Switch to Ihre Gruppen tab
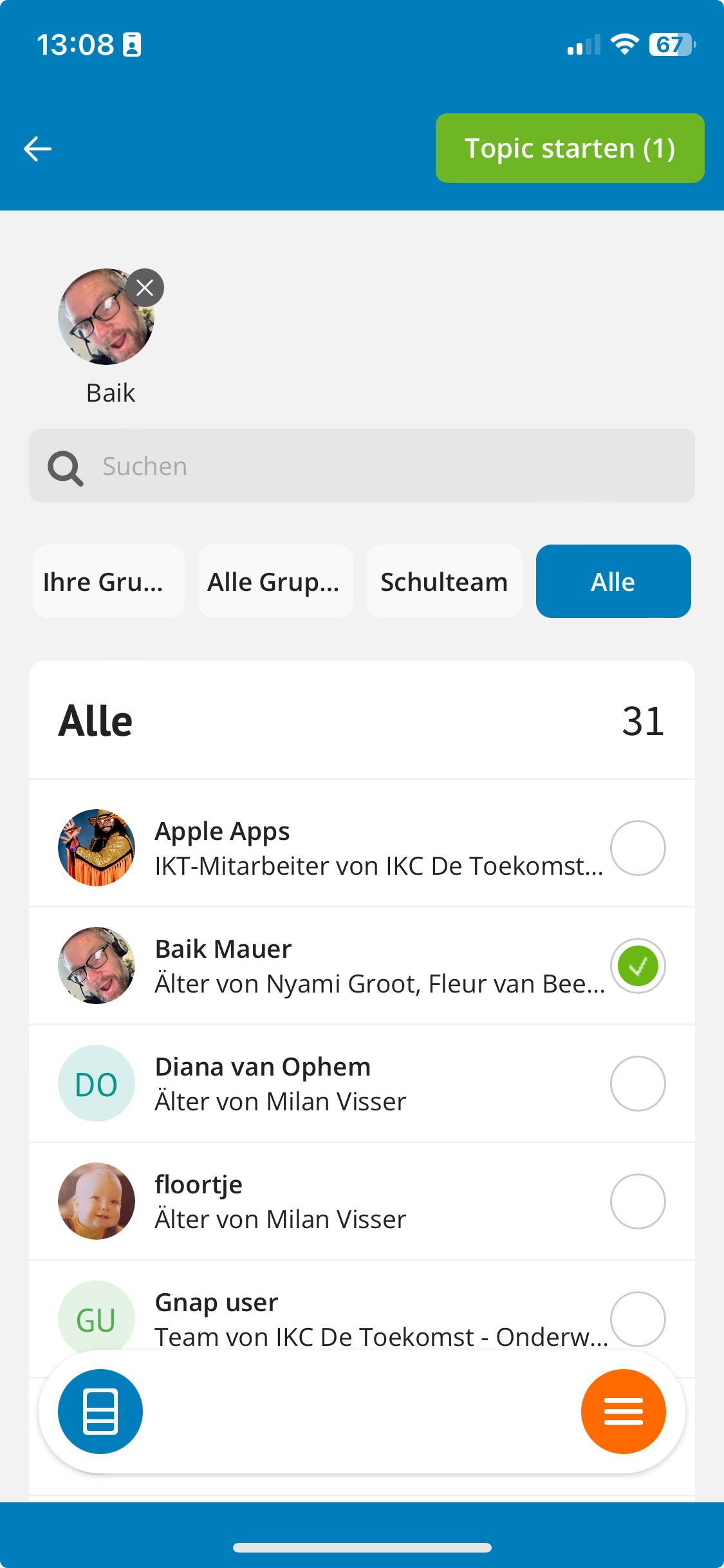The image size is (724, 1568). (x=109, y=581)
